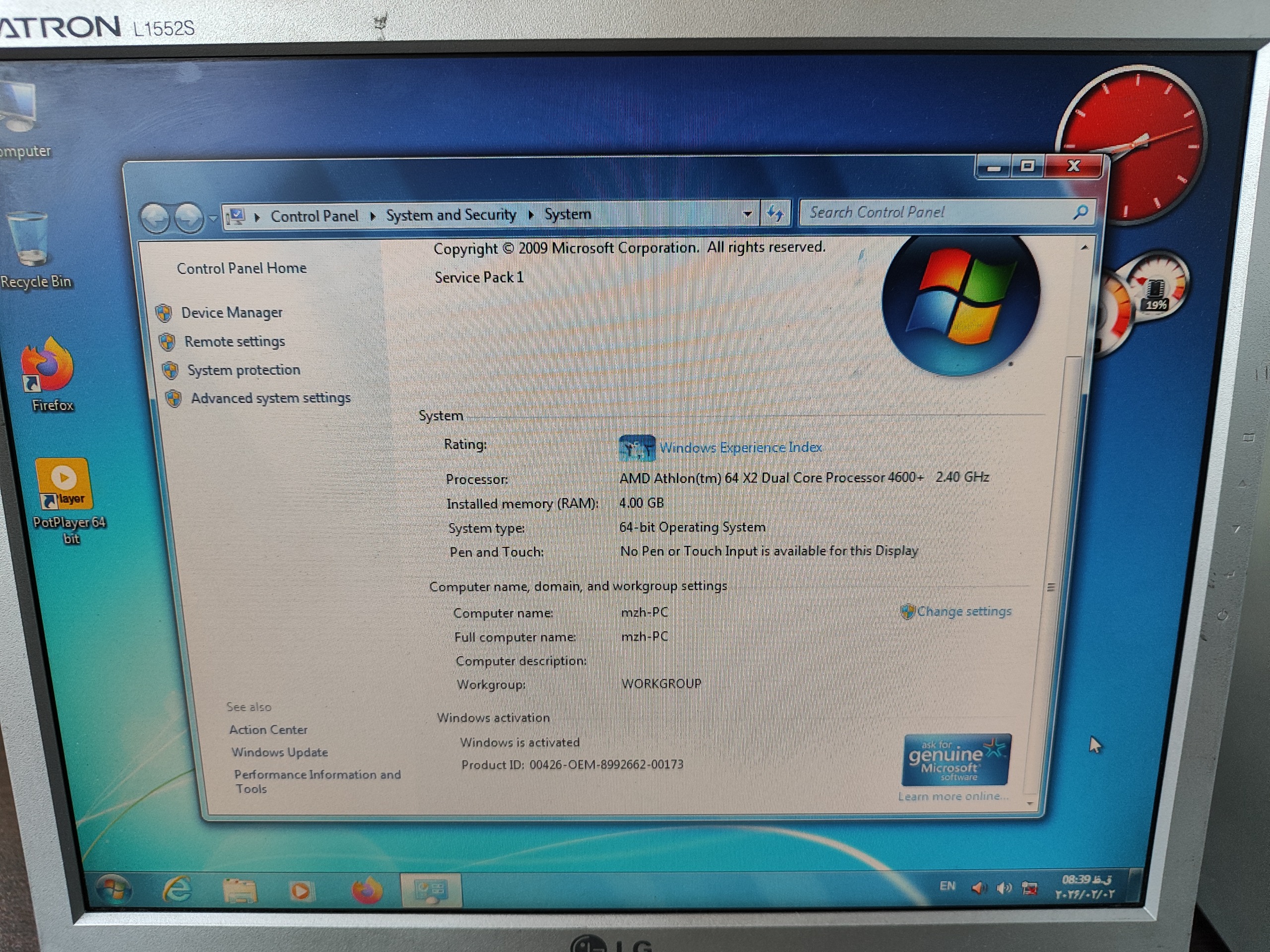This screenshot has height=952, width=1270.
Task: Select System and Security breadcrumb
Action: pos(450,215)
